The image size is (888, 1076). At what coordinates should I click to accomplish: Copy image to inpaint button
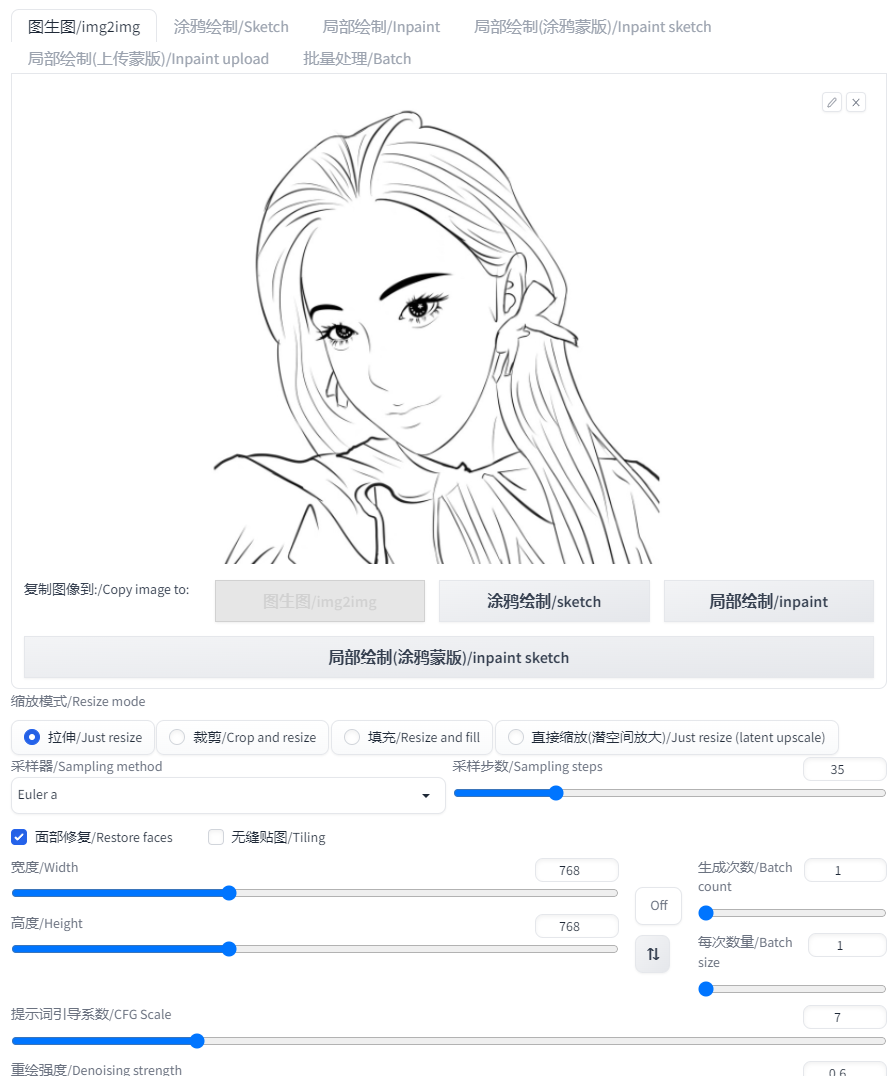click(769, 601)
